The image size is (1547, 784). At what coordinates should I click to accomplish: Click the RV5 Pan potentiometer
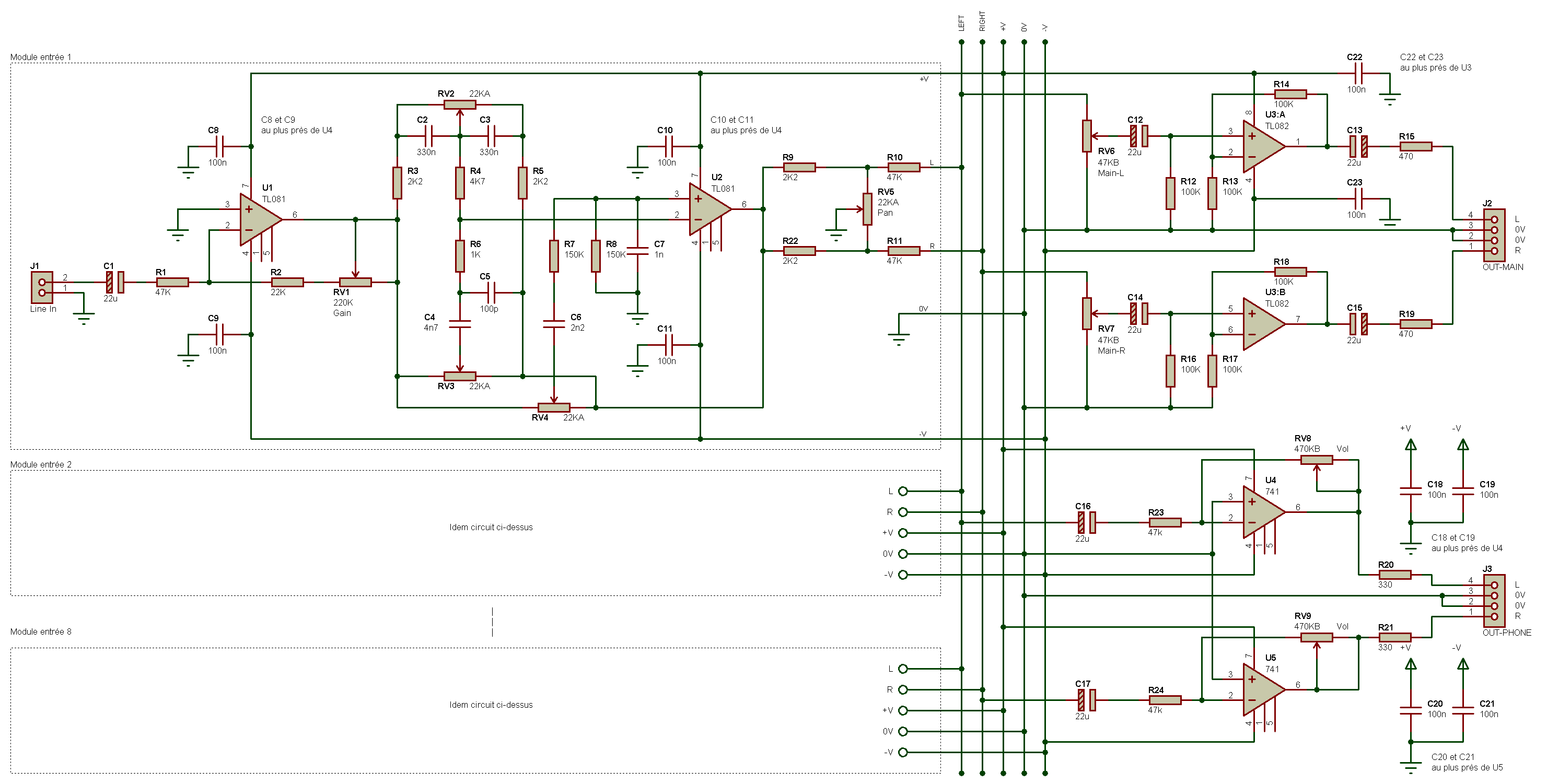coord(867,209)
